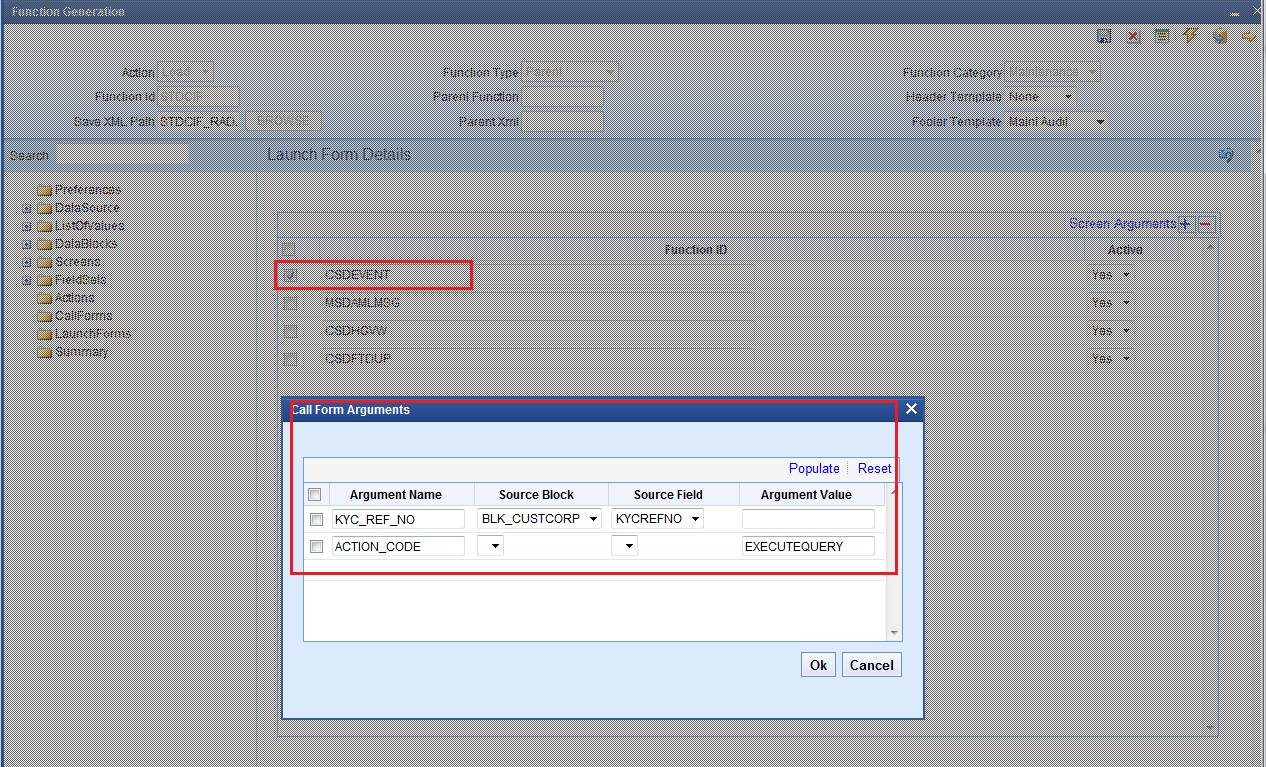Click the Save XML Path field
Screen dimensions: 1266x767
pos(199,122)
